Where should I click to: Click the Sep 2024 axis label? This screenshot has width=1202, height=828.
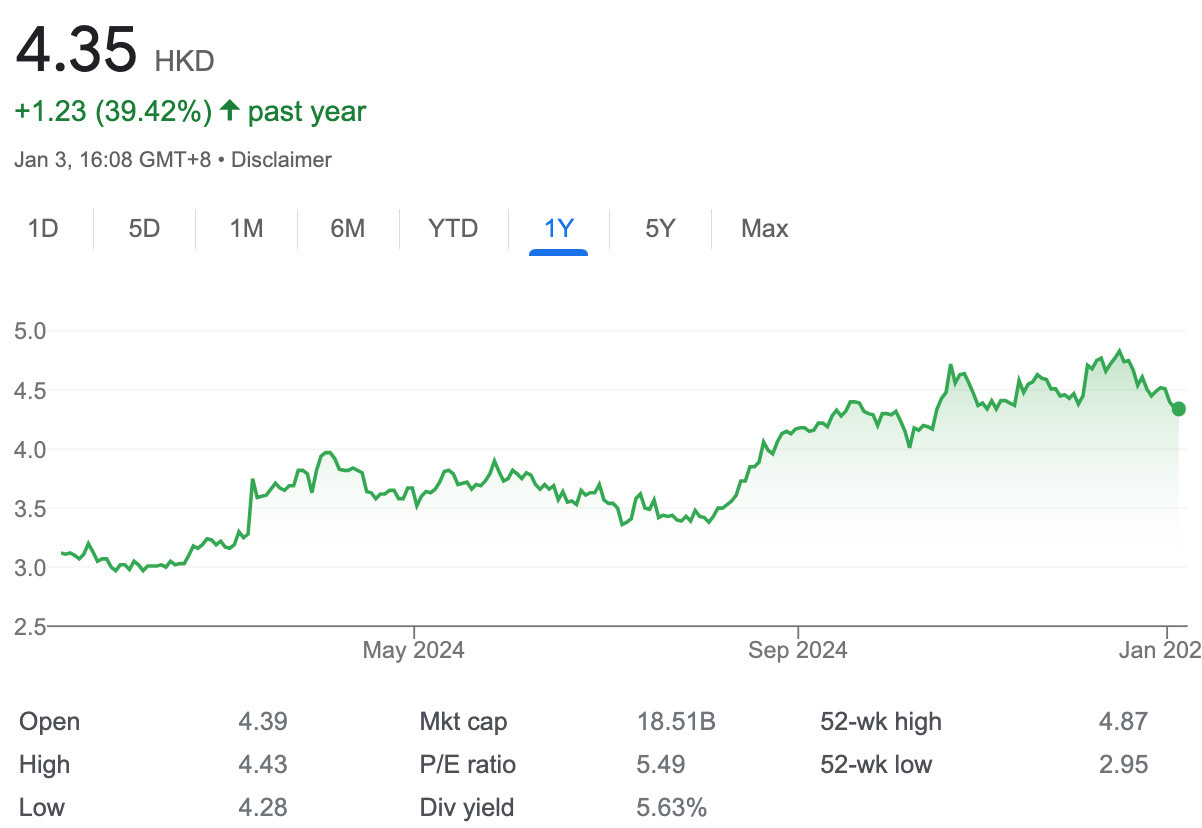(798, 650)
